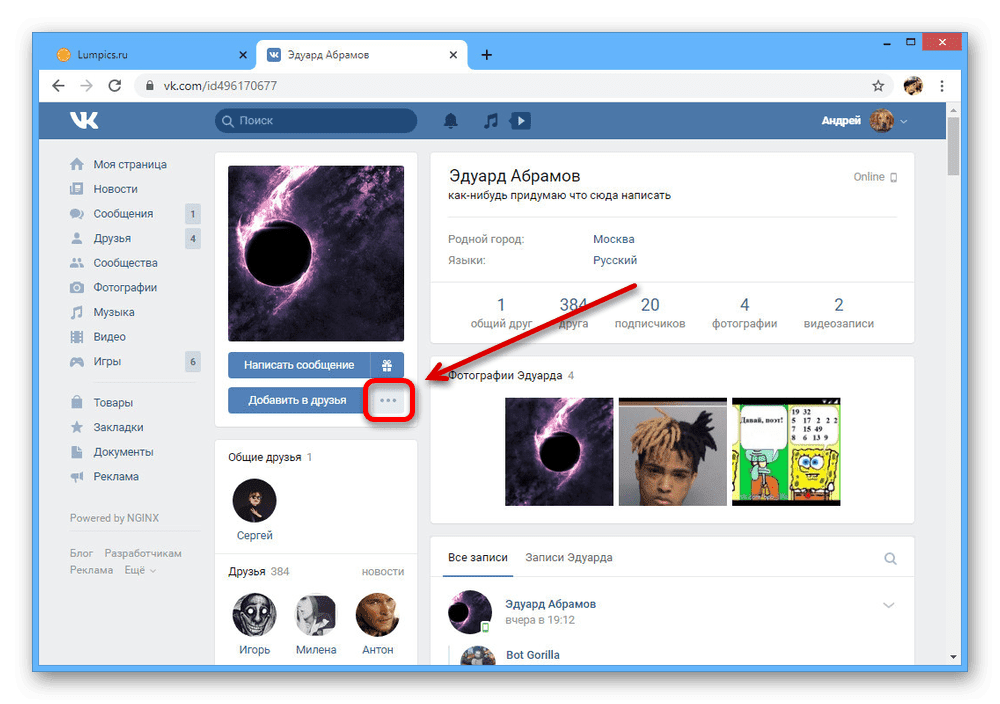
Task: Open the music note icon in header
Action: point(490,121)
